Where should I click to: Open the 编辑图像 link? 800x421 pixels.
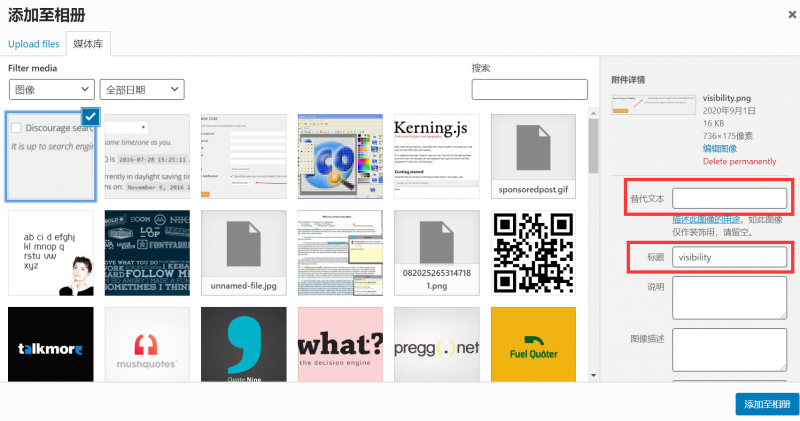click(x=720, y=148)
